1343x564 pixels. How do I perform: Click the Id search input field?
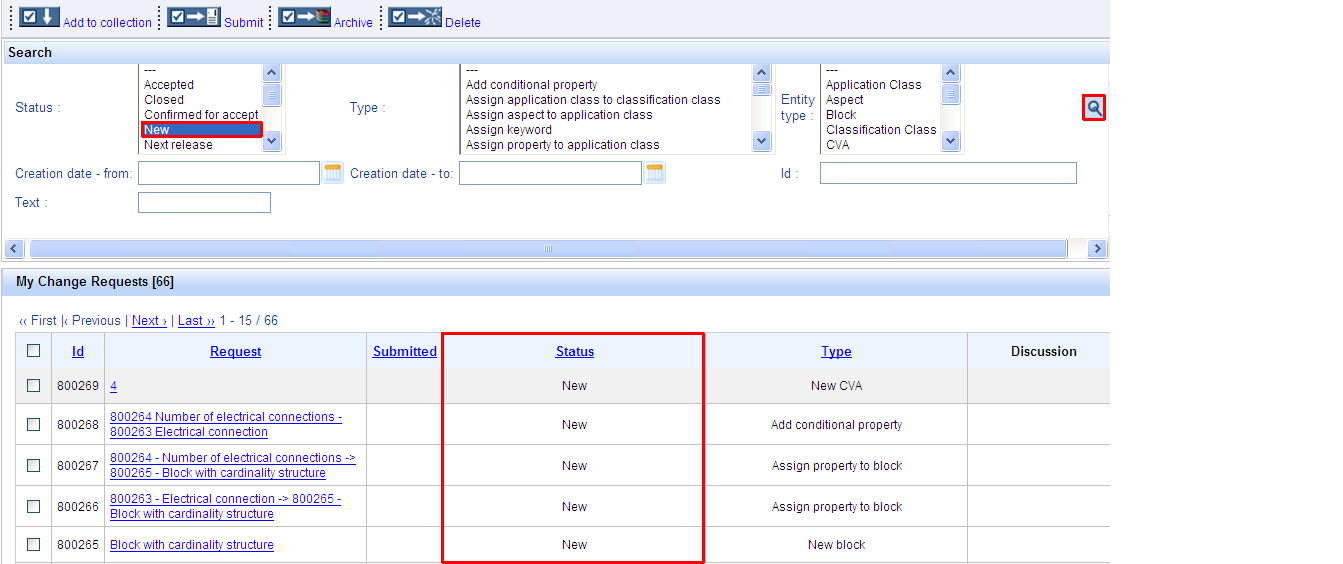(948, 174)
